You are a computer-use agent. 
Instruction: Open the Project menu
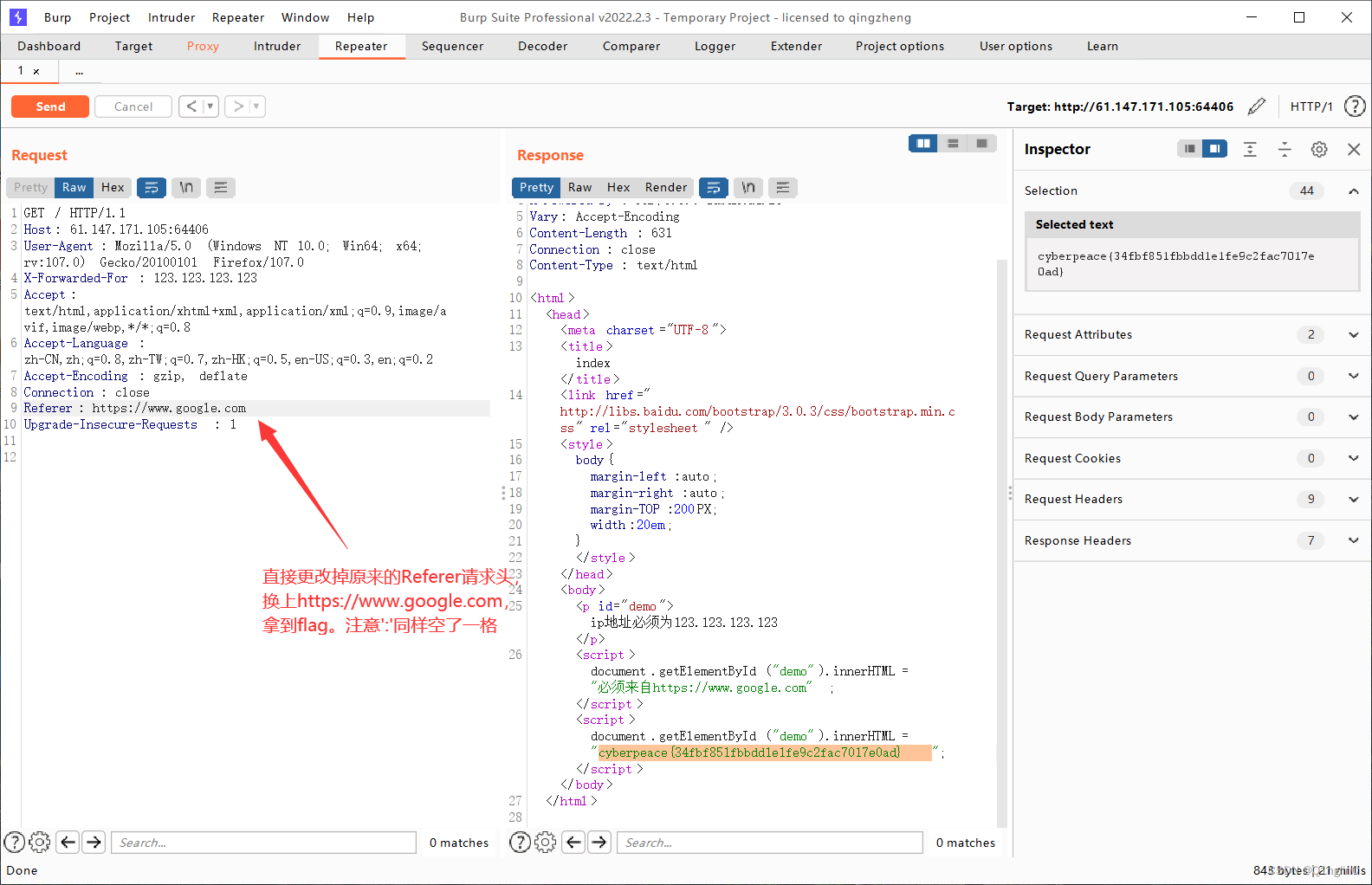(x=109, y=17)
